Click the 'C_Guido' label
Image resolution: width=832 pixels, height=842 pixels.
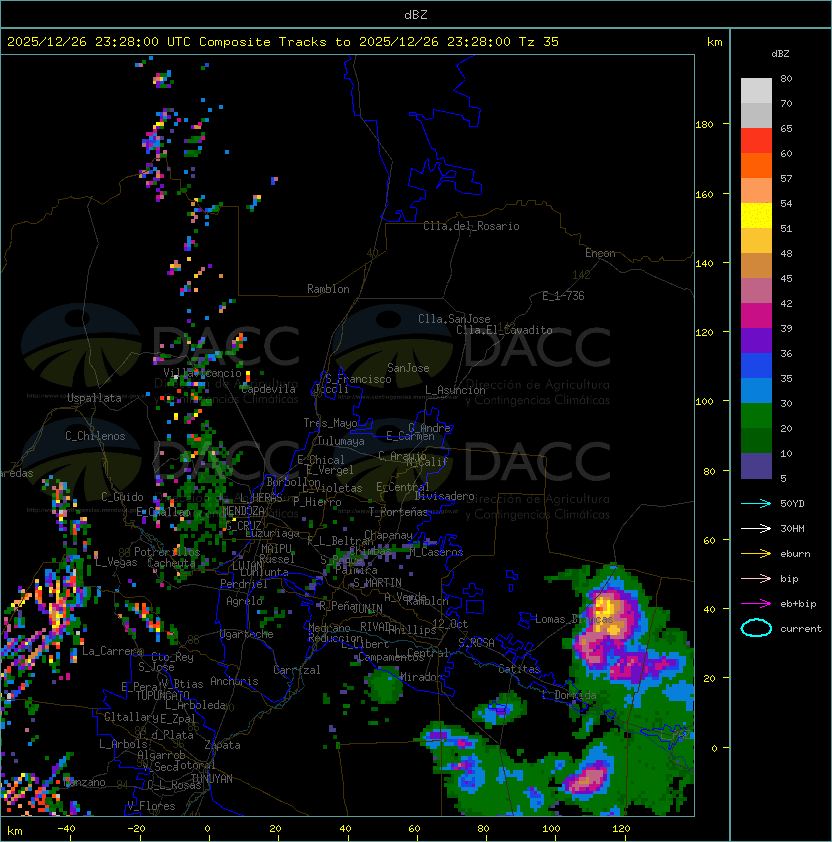click(122, 497)
